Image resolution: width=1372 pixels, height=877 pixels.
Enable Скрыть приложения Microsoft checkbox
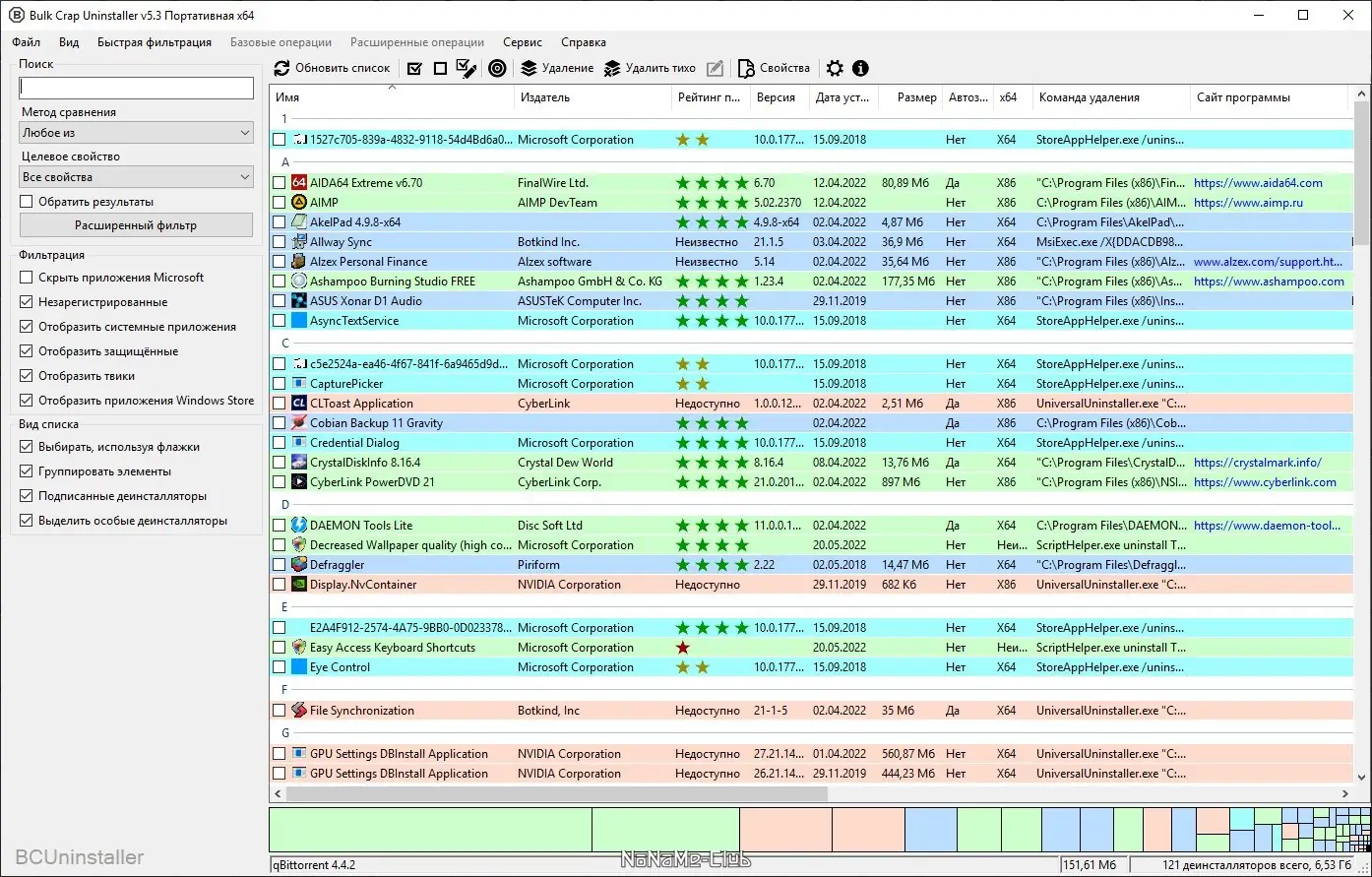pyautogui.click(x=27, y=278)
